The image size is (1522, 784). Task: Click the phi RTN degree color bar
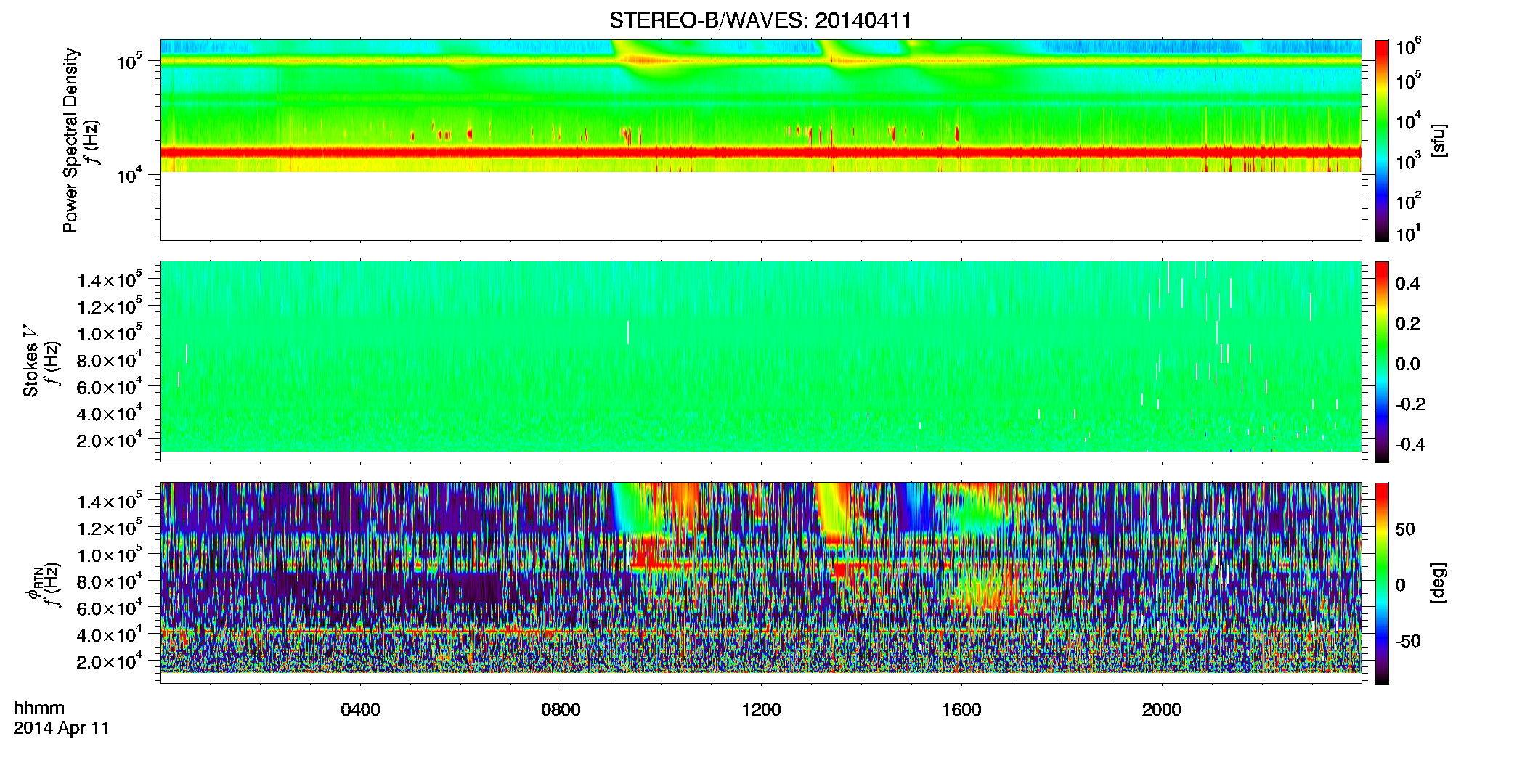click(x=1382, y=583)
